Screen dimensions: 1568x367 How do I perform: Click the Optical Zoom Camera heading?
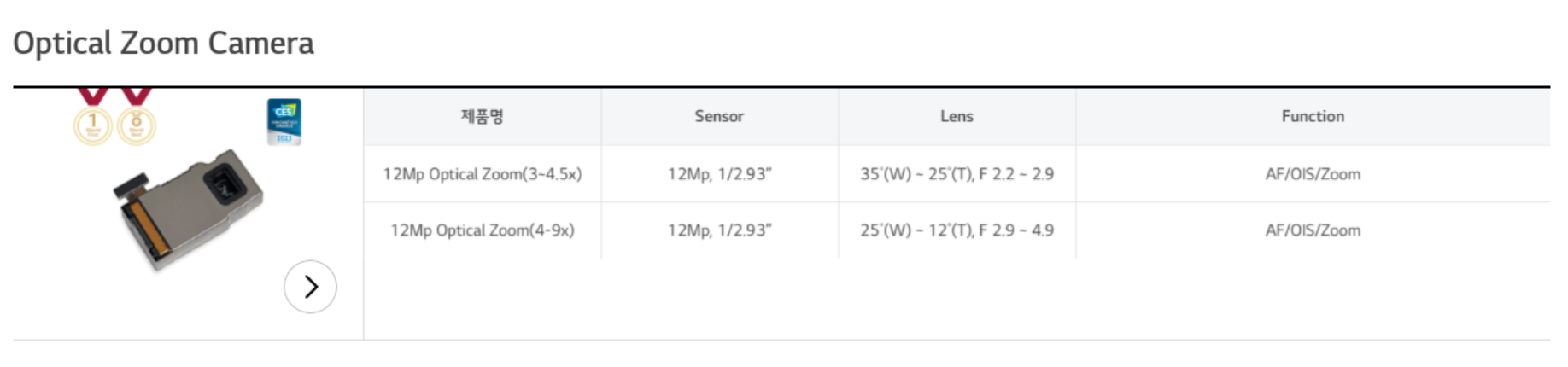tap(163, 43)
